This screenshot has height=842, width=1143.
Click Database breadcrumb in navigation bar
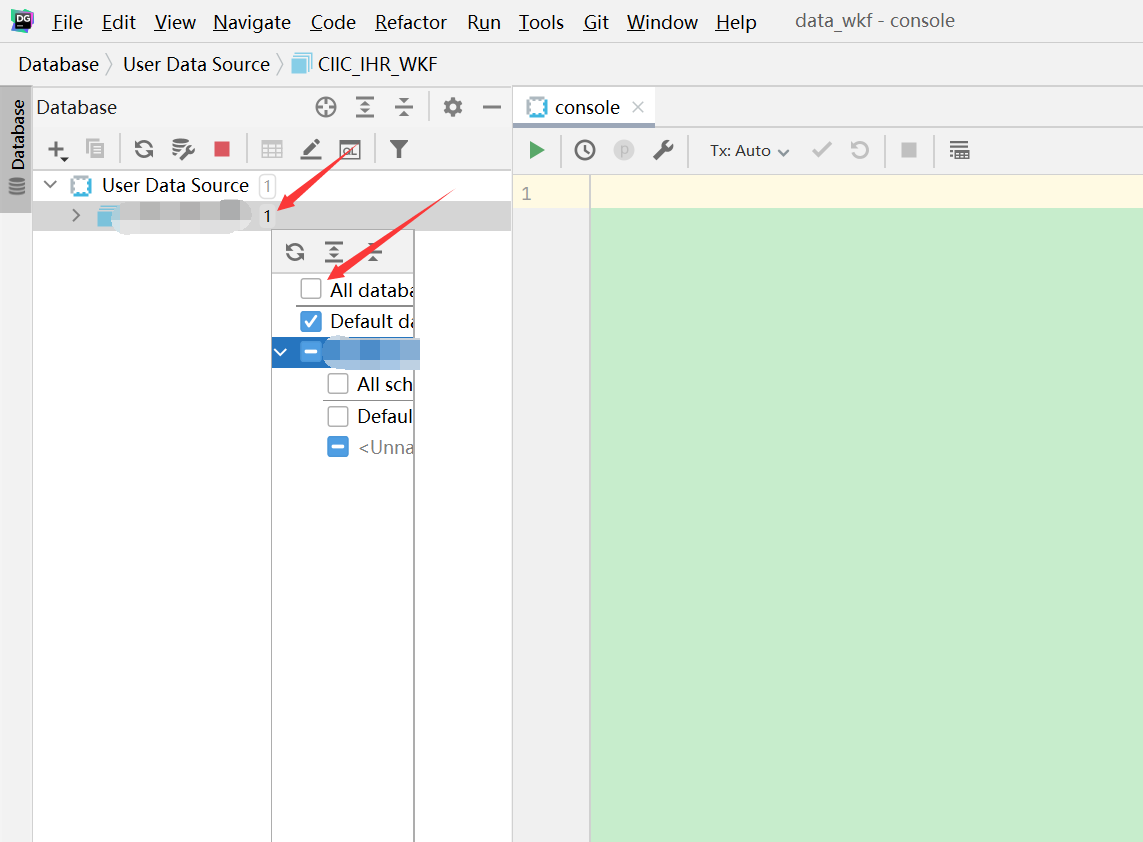tap(58, 64)
